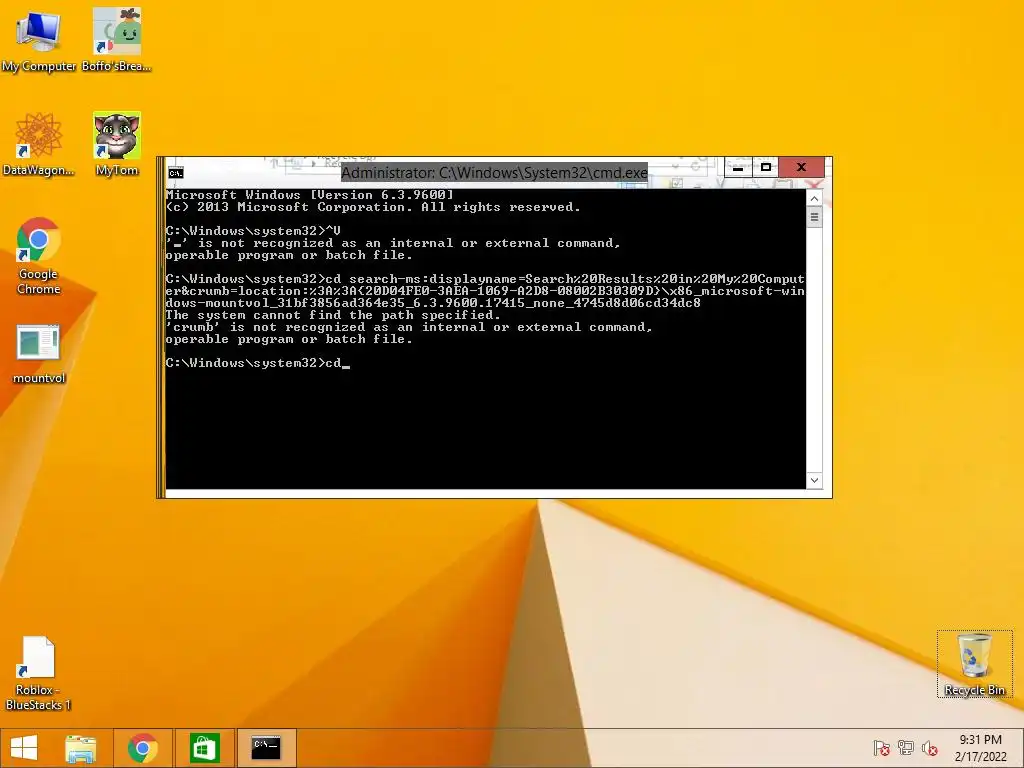Viewport: 1024px width, 768px height.
Task: Open Boffo'sBrea... desktop shortcut
Action: point(117,40)
